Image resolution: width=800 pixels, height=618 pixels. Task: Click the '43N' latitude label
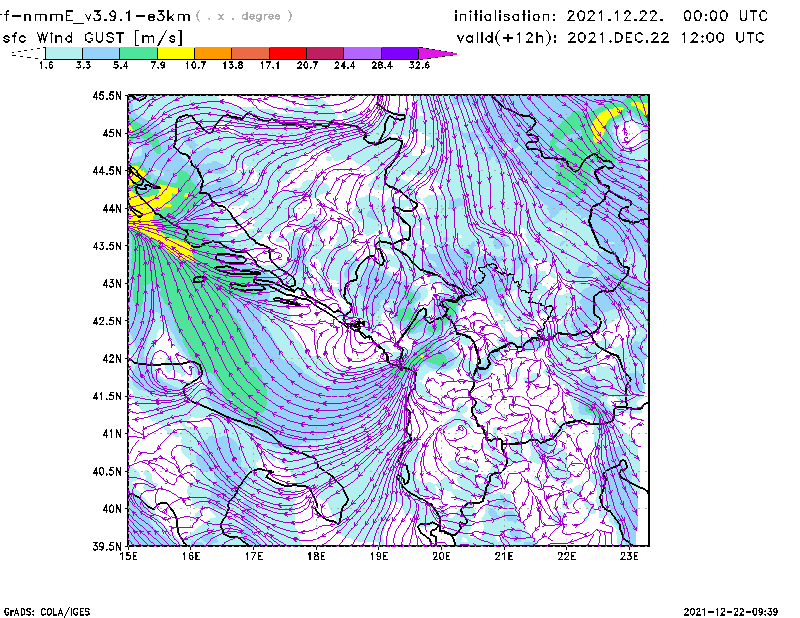tap(112, 283)
